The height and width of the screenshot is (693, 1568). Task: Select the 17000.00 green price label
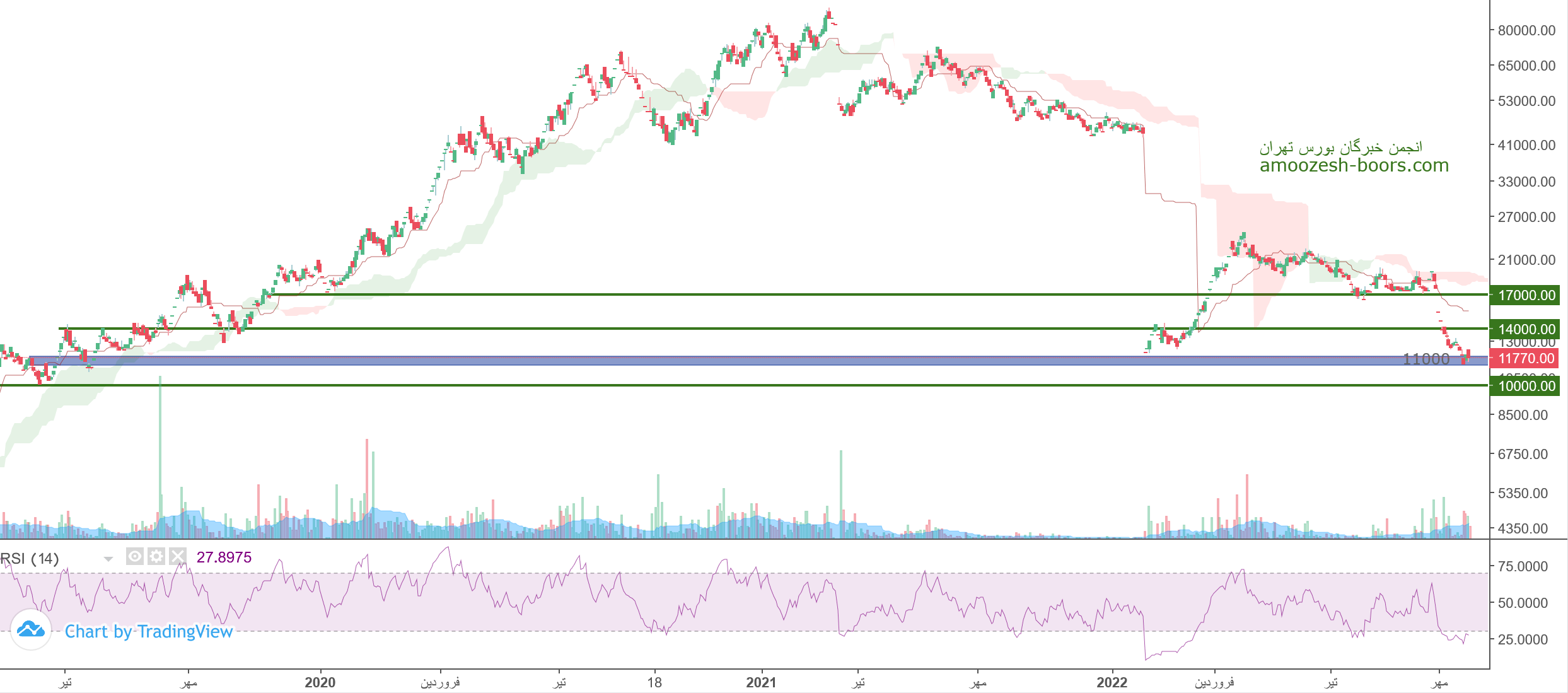coord(1525,295)
